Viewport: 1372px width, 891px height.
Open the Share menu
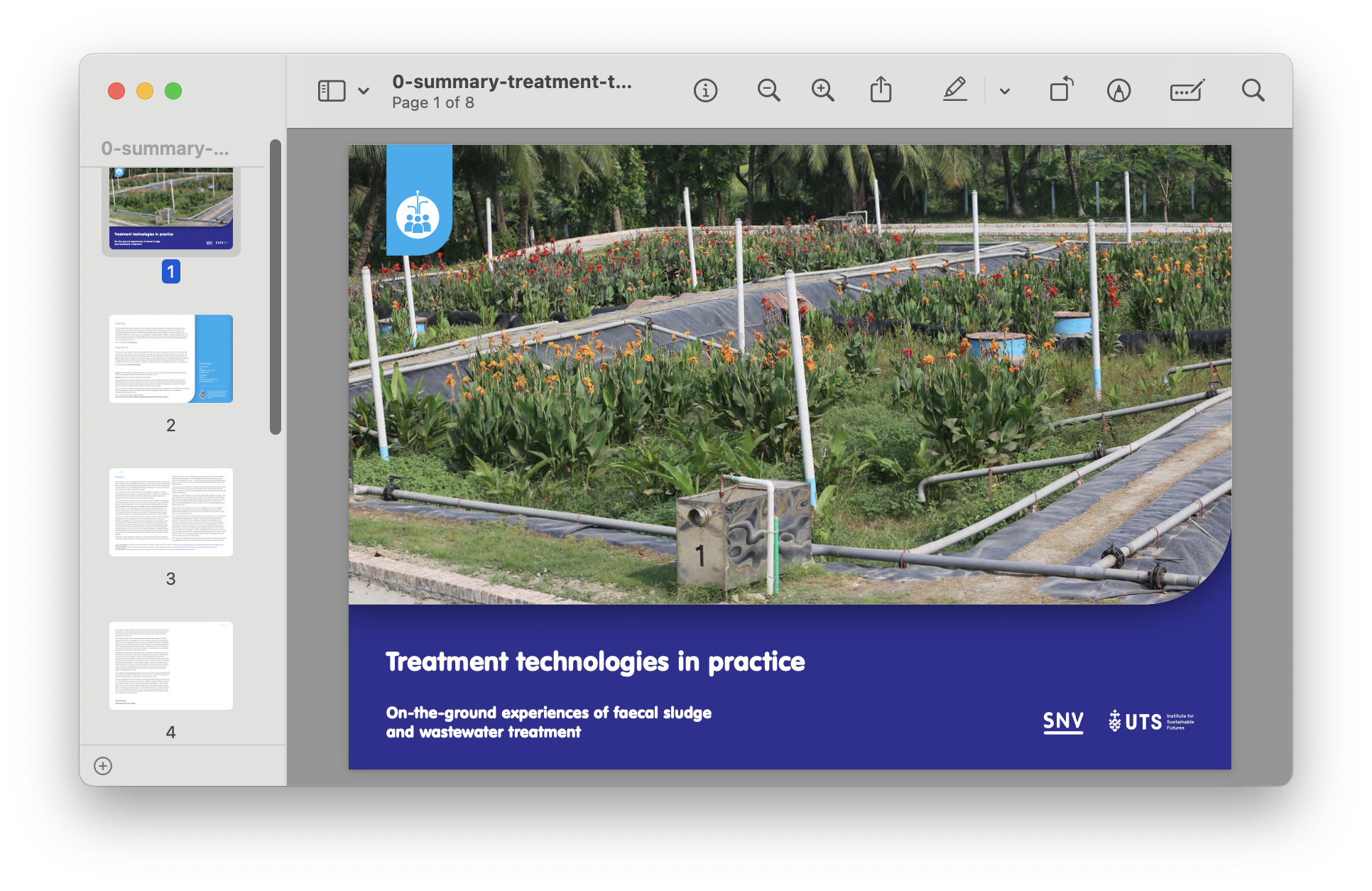(x=881, y=91)
